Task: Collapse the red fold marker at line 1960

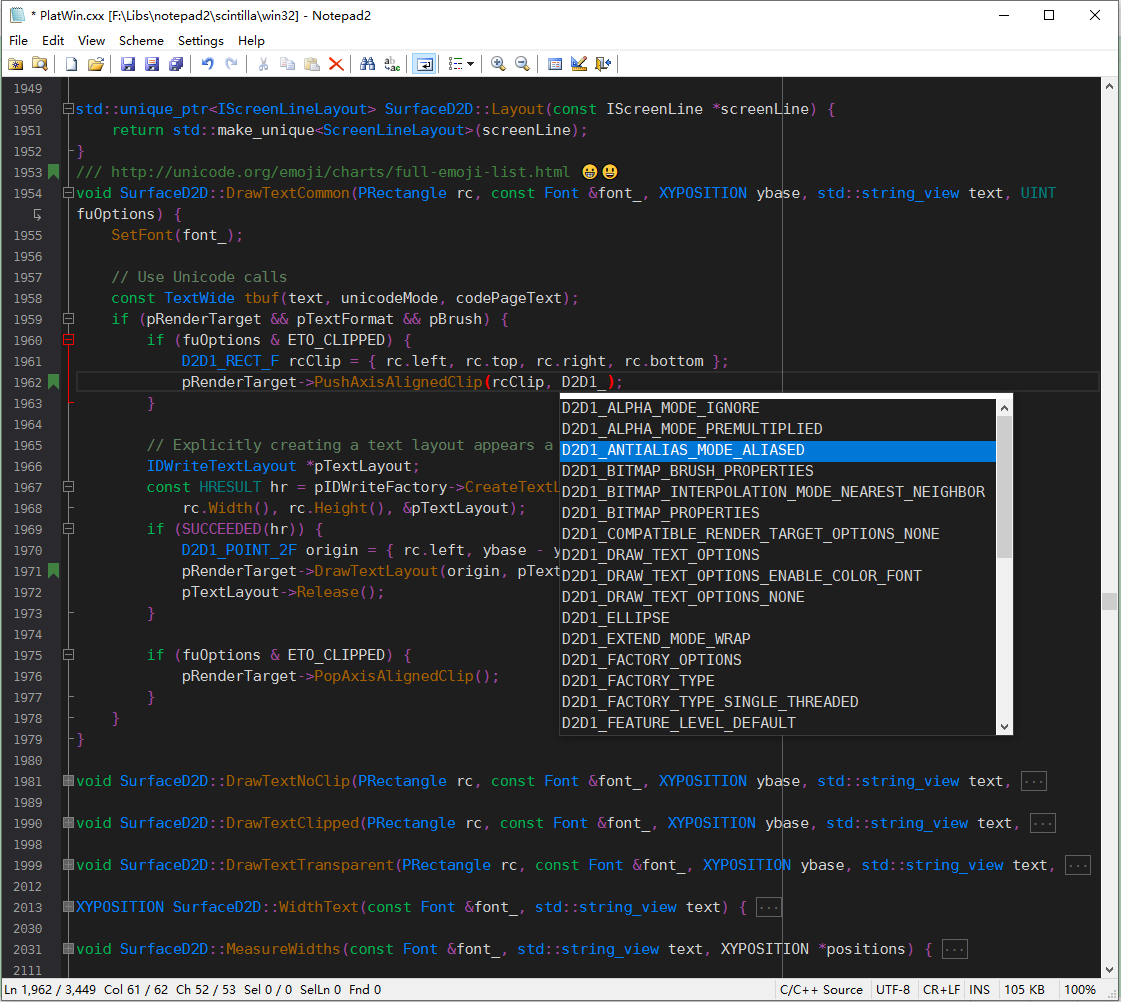Action: point(69,340)
